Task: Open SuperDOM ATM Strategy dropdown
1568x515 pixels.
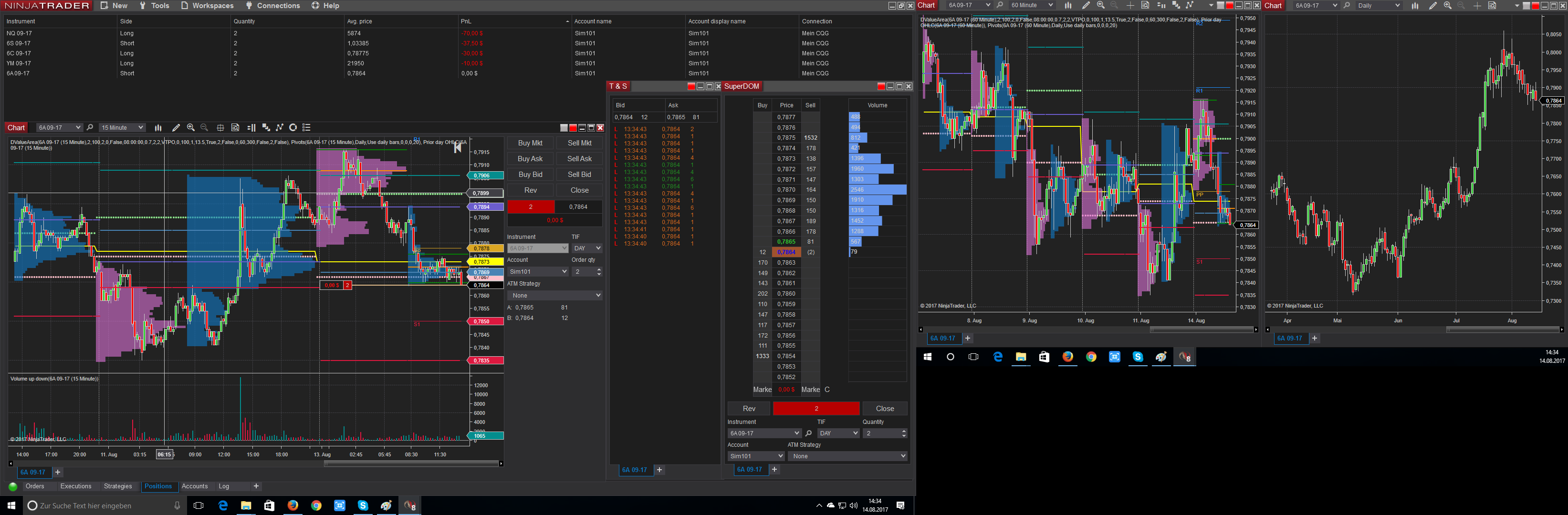Action: coord(847,456)
